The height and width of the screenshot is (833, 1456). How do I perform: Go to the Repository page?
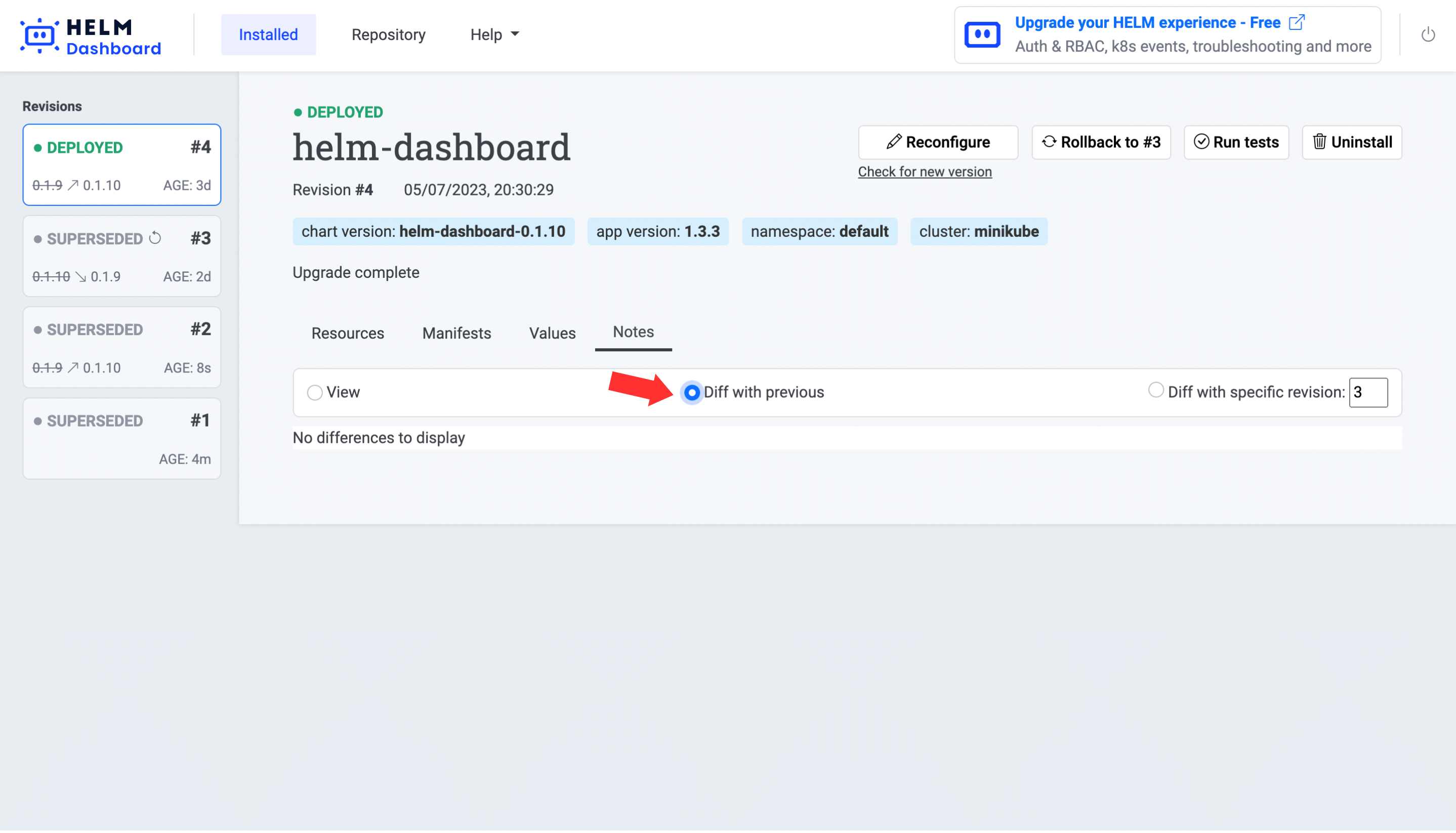point(389,35)
